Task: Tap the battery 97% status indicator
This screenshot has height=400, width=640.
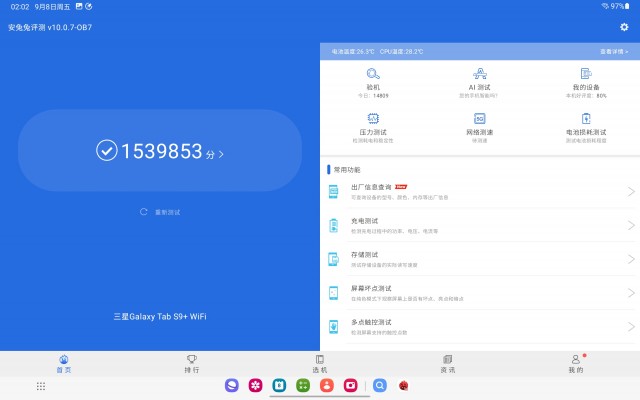Action: click(x=620, y=6)
